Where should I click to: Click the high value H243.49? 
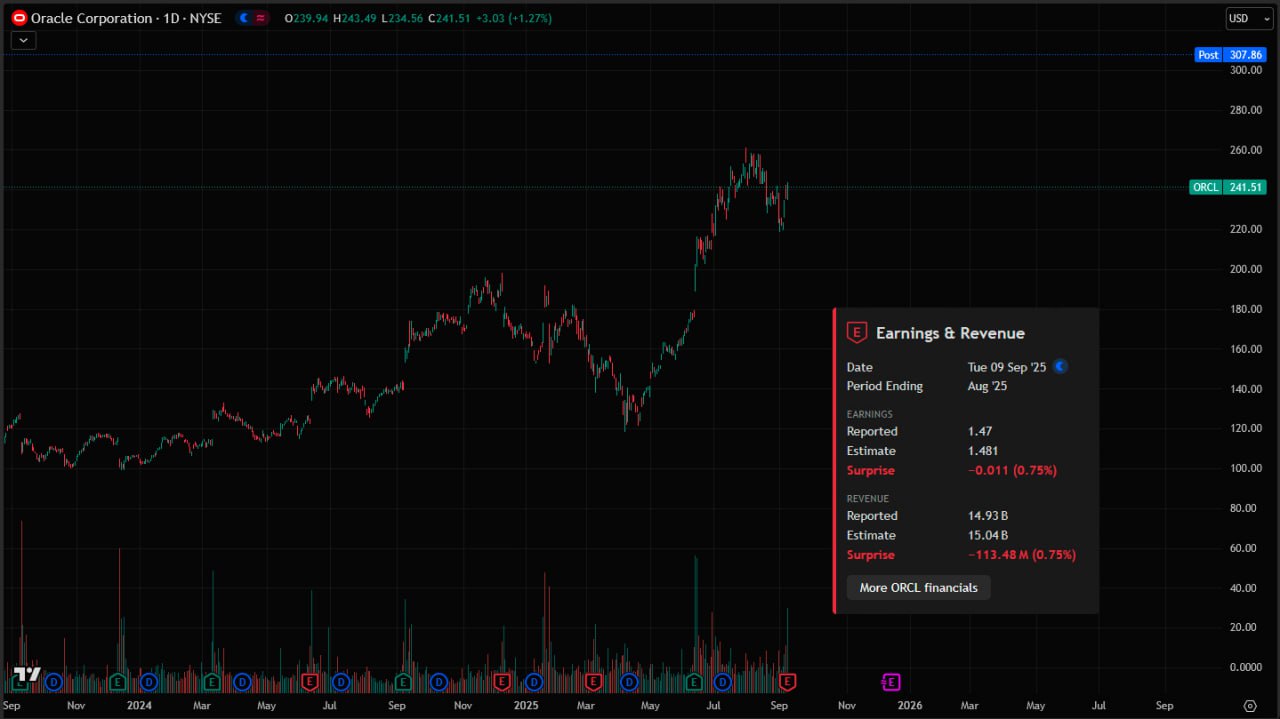[x=357, y=18]
